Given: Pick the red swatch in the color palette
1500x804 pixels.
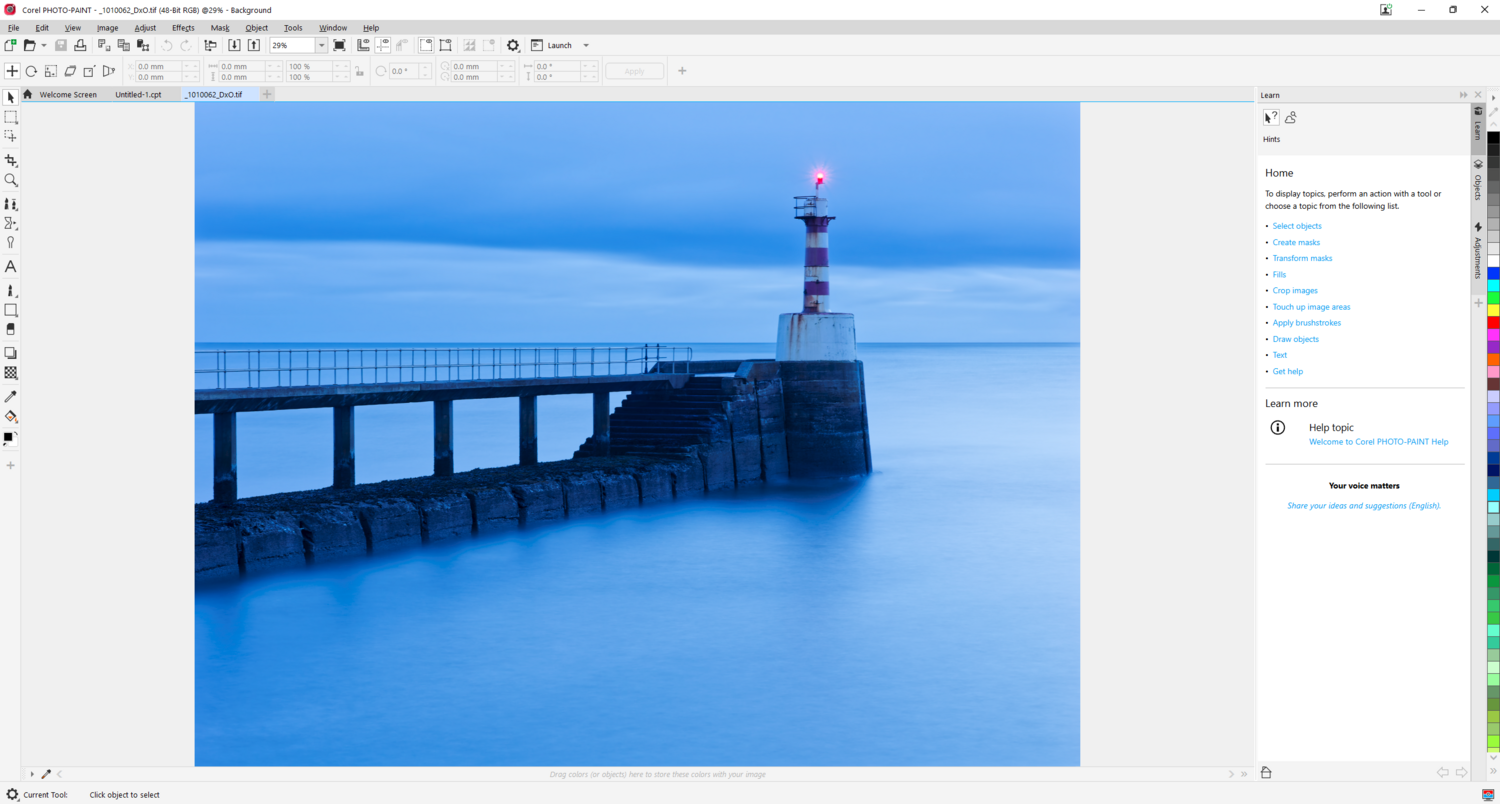Looking at the screenshot, I should (x=1493, y=323).
